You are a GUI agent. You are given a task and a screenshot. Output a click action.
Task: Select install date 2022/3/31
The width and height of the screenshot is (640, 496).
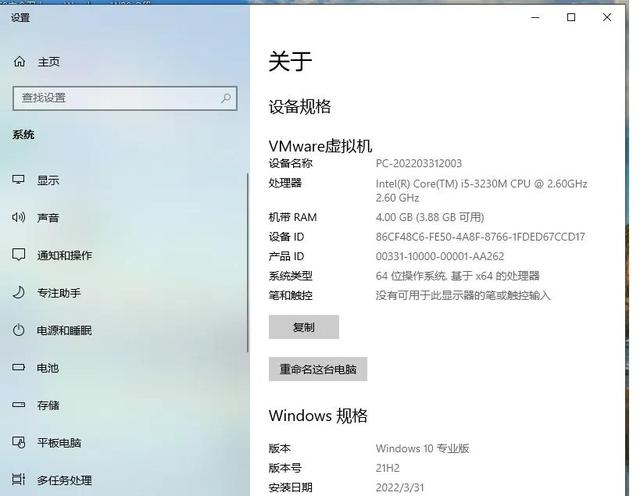pos(400,487)
